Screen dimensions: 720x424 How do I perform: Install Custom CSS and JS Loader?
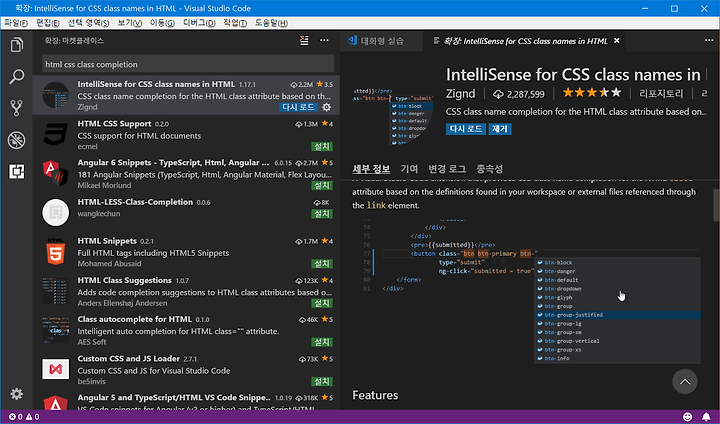click(x=322, y=381)
